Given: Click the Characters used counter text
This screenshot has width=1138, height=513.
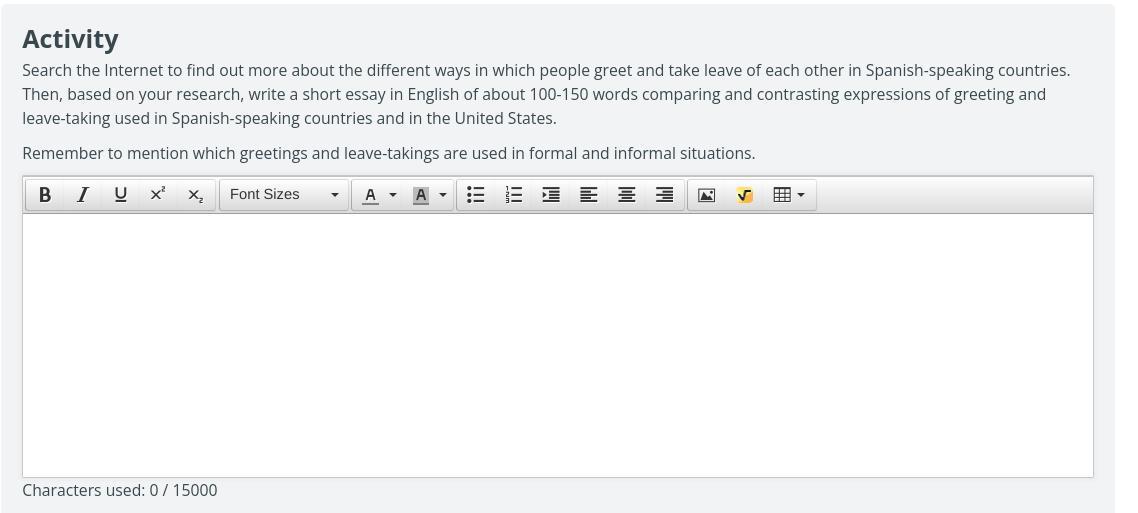Looking at the screenshot, I should [120, 491].
